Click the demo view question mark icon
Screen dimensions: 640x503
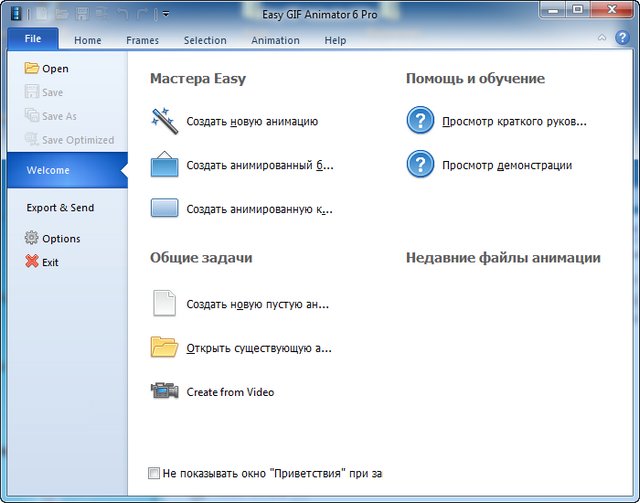(x=420, y=165)
